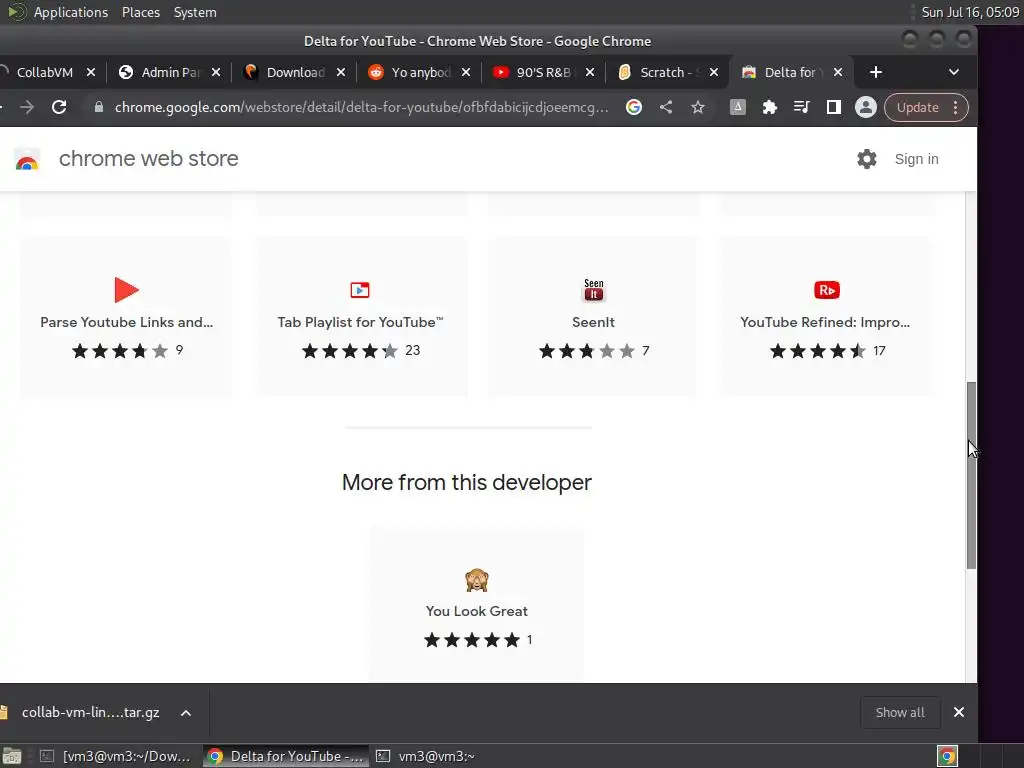Click the Parse Youtube Links red play icon

click(x=126, y=290)
